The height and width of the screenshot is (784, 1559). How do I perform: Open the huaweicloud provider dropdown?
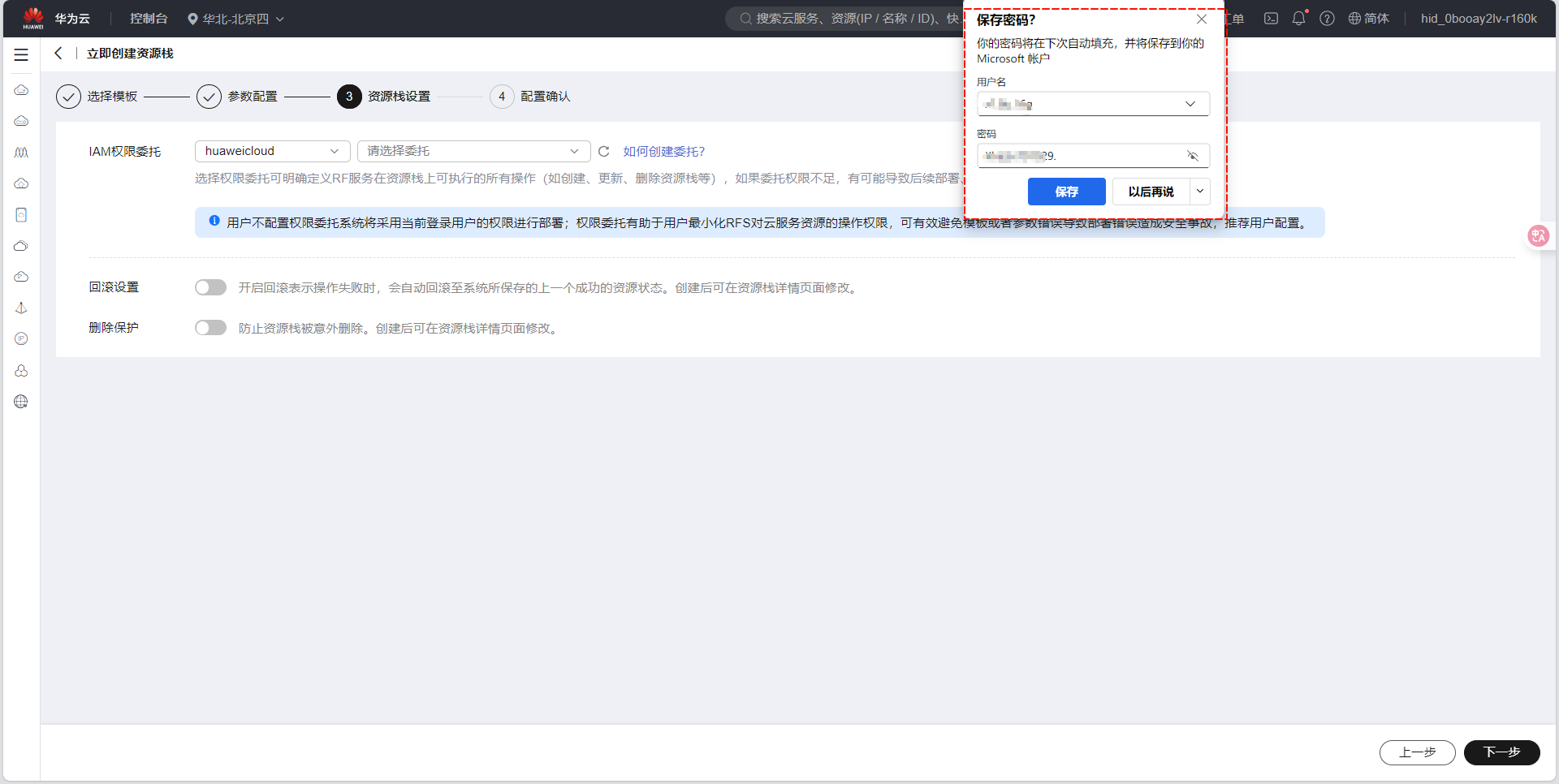[273, 151]
